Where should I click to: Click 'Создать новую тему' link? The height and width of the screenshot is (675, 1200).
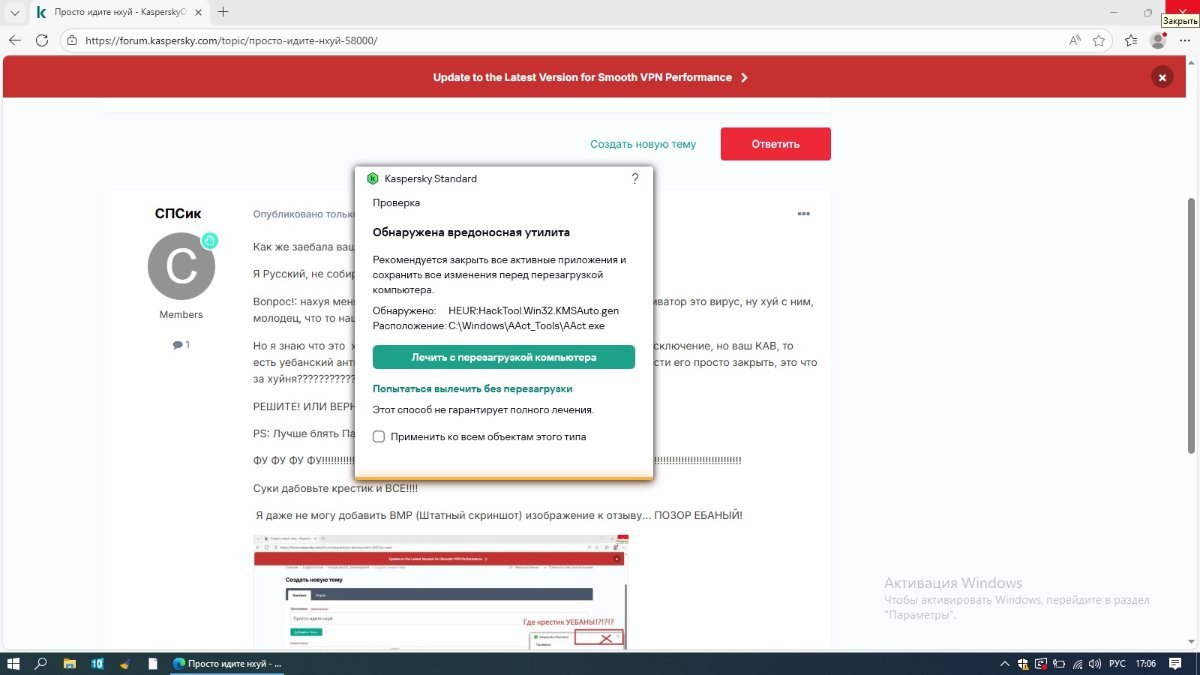click(643, 144)
